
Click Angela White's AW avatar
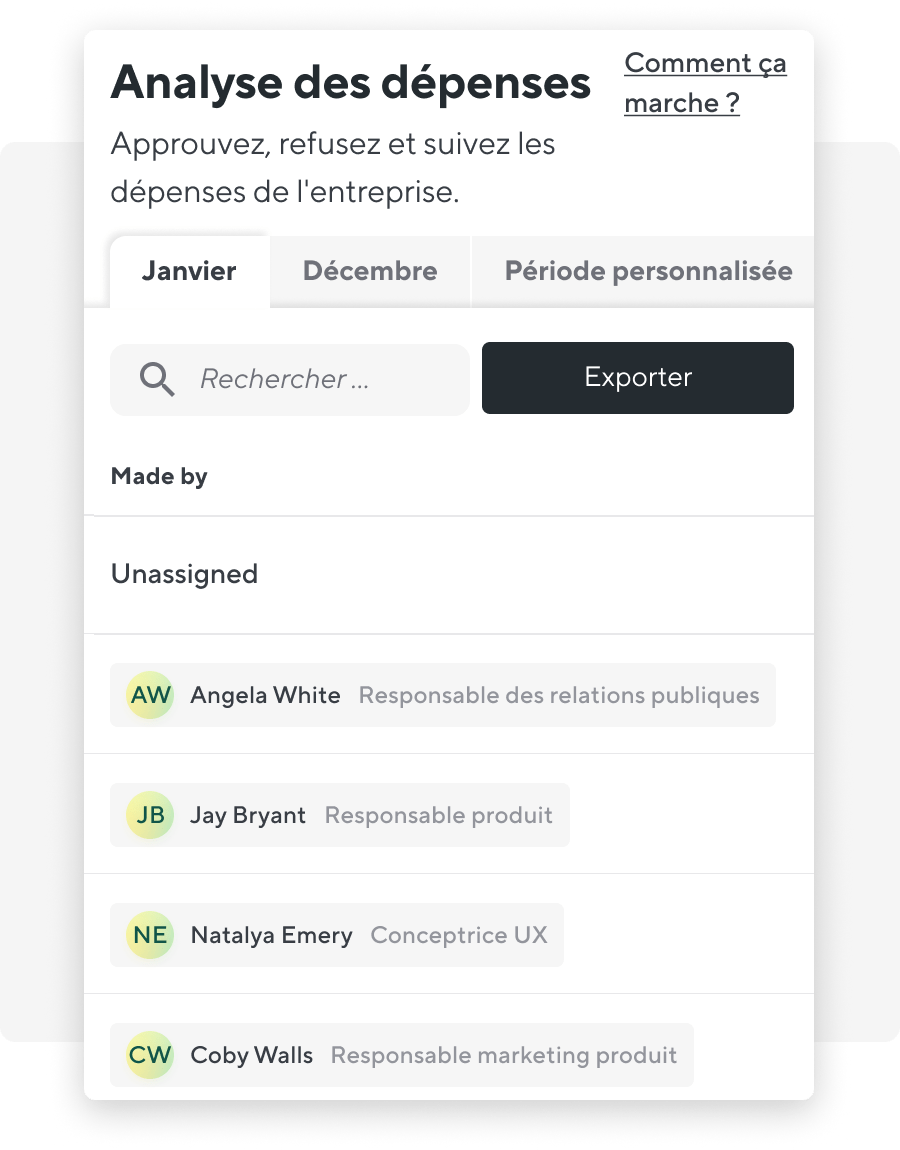click(150, 695)
